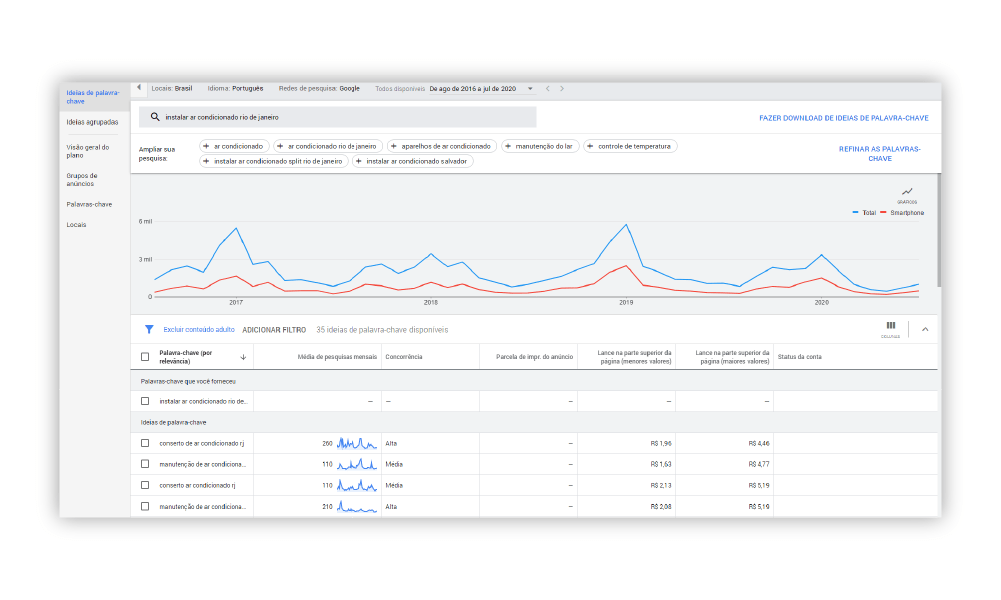Collapse the keyword table filter bar chevron
This screenshot has height=600, width=1001.
[924, 329]
